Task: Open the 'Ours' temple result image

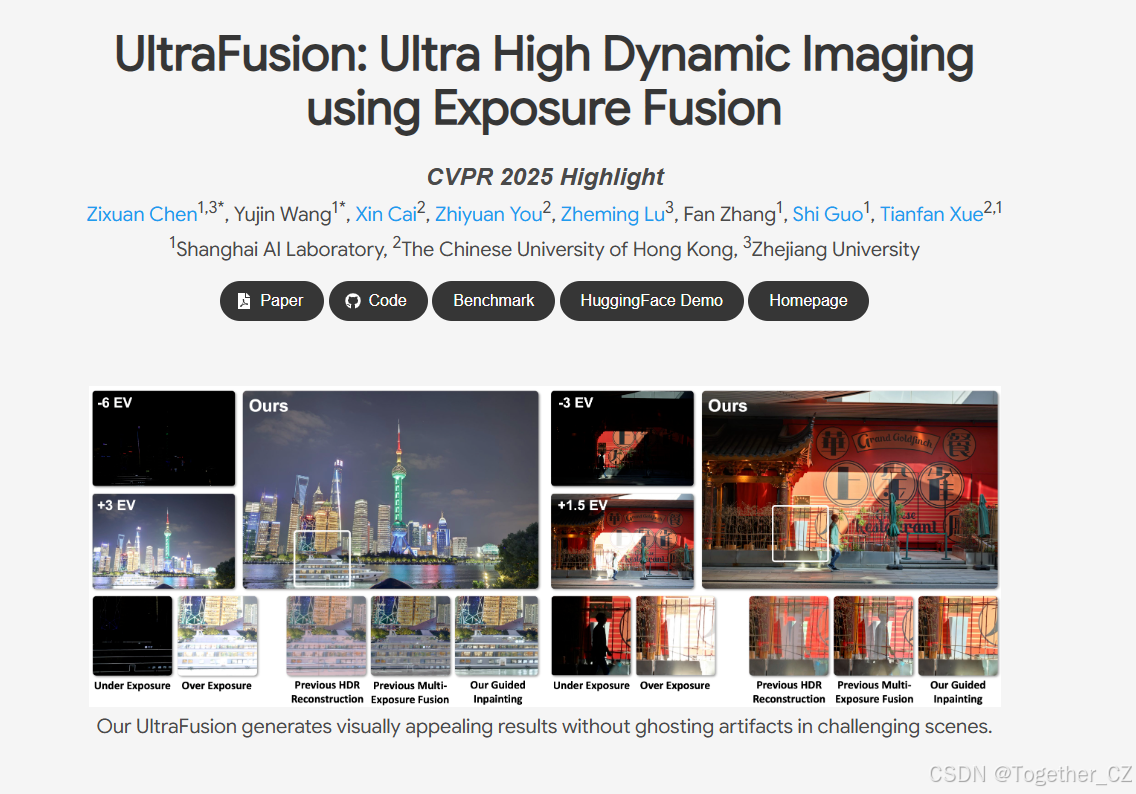Action: pos(850,488)
